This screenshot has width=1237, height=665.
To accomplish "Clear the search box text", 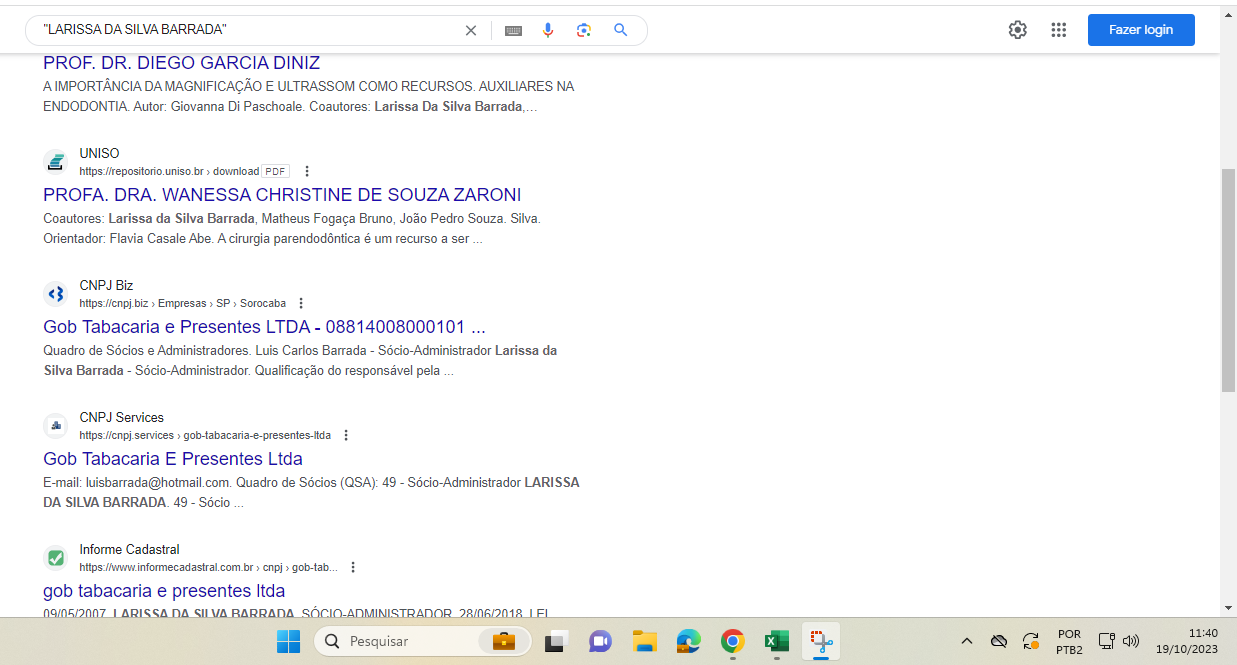I will pyautogui.click(x=471, y=30).
